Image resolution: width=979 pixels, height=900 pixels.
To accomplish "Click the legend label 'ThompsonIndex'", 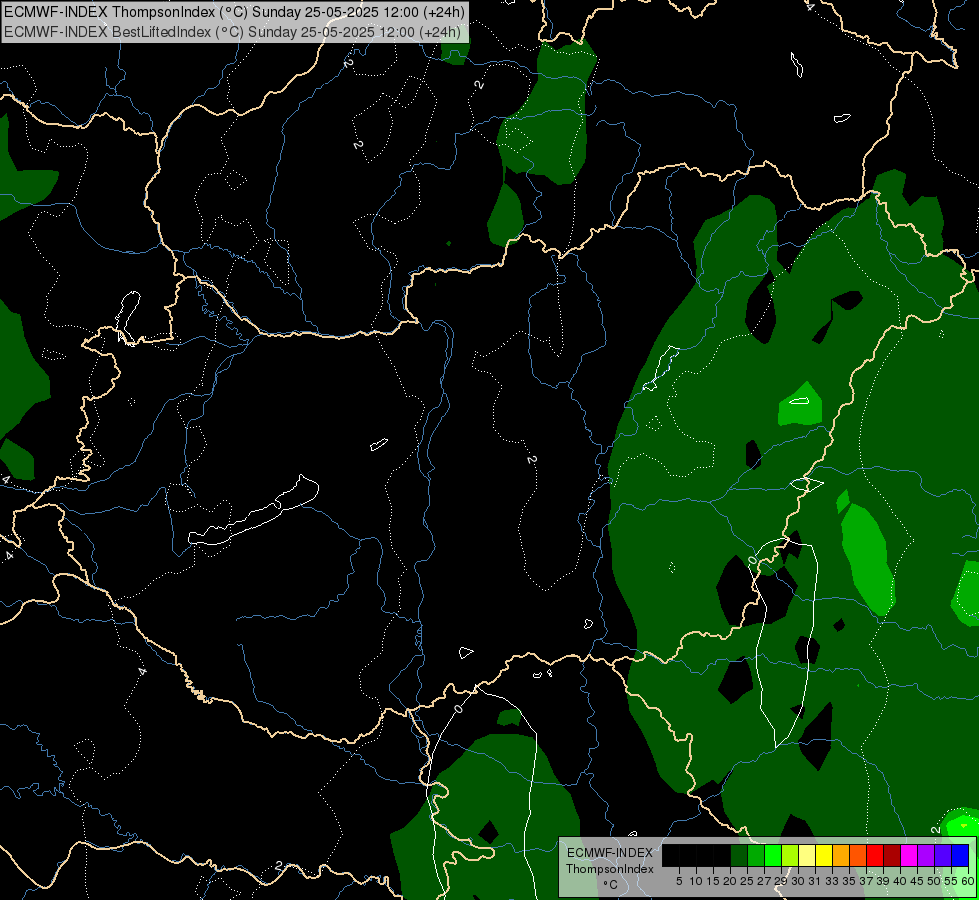I will coord(610,869).
